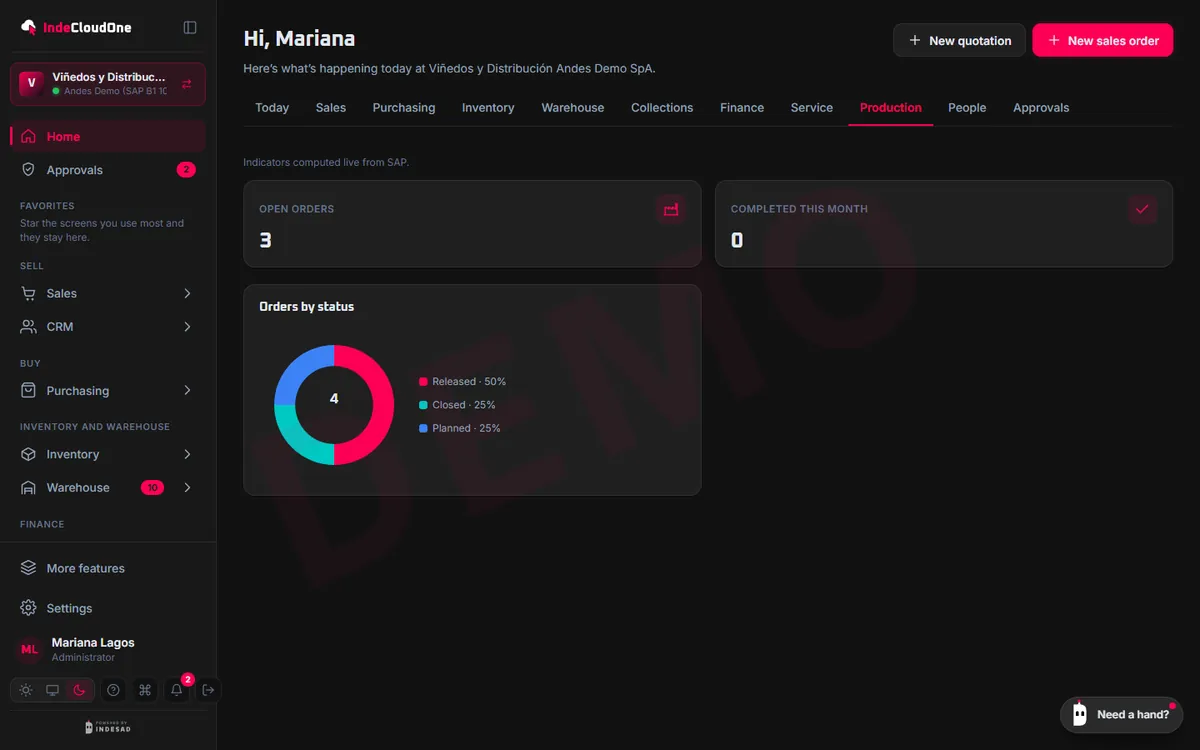Click the Approvals badge showing 2
This screenshot has width=1200, height=750.
[x=186, y=170]
